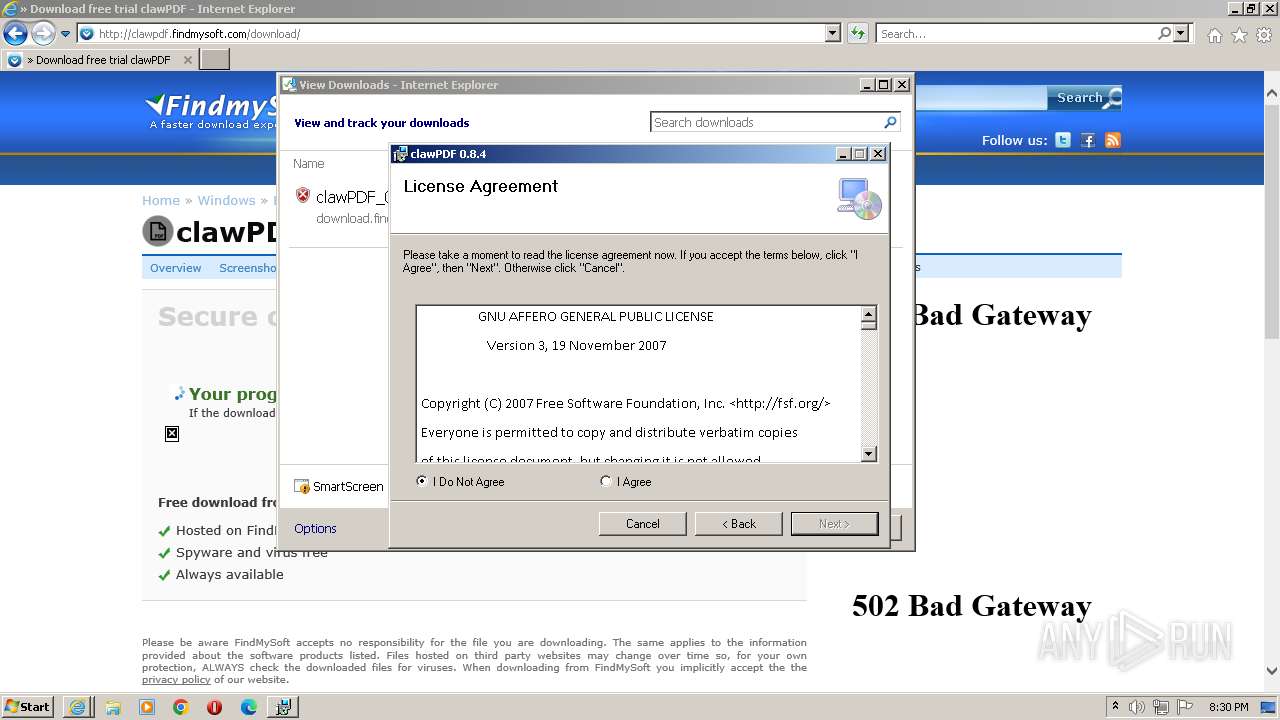Open the media player taskbar icon
This screenshot has height=720, width=1280.
click(x=147, y=707)
